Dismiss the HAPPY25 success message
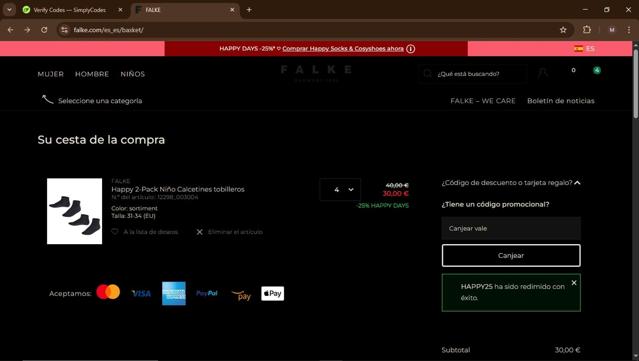Viewport: 639px width, 361px height. pos(574,282)
